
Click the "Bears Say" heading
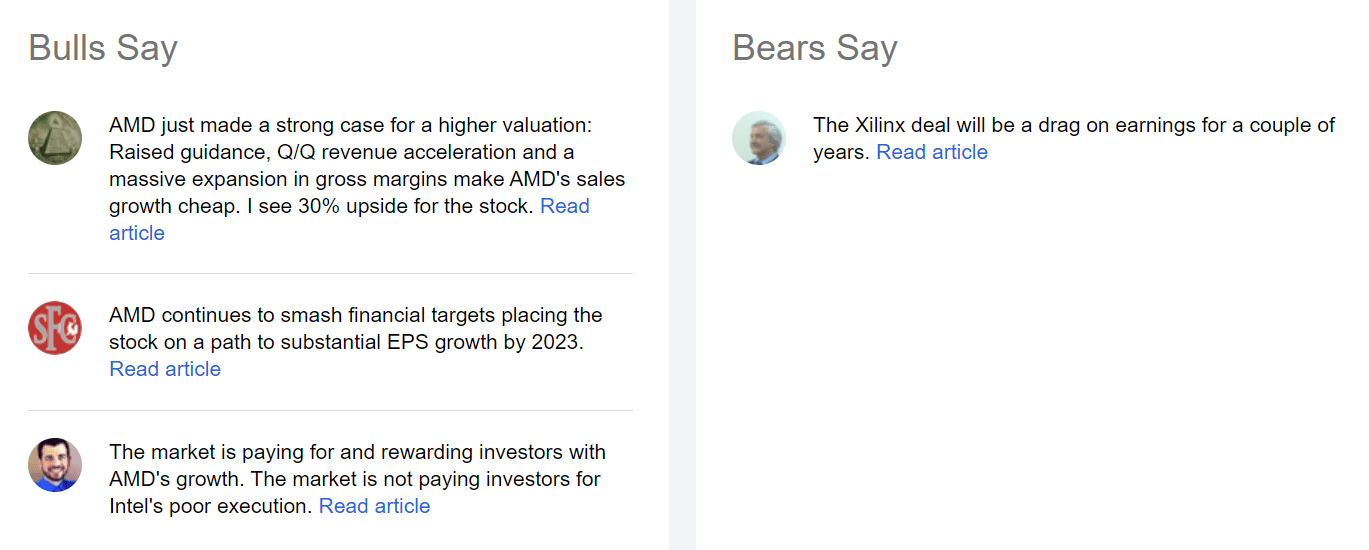tap(815, 48)
